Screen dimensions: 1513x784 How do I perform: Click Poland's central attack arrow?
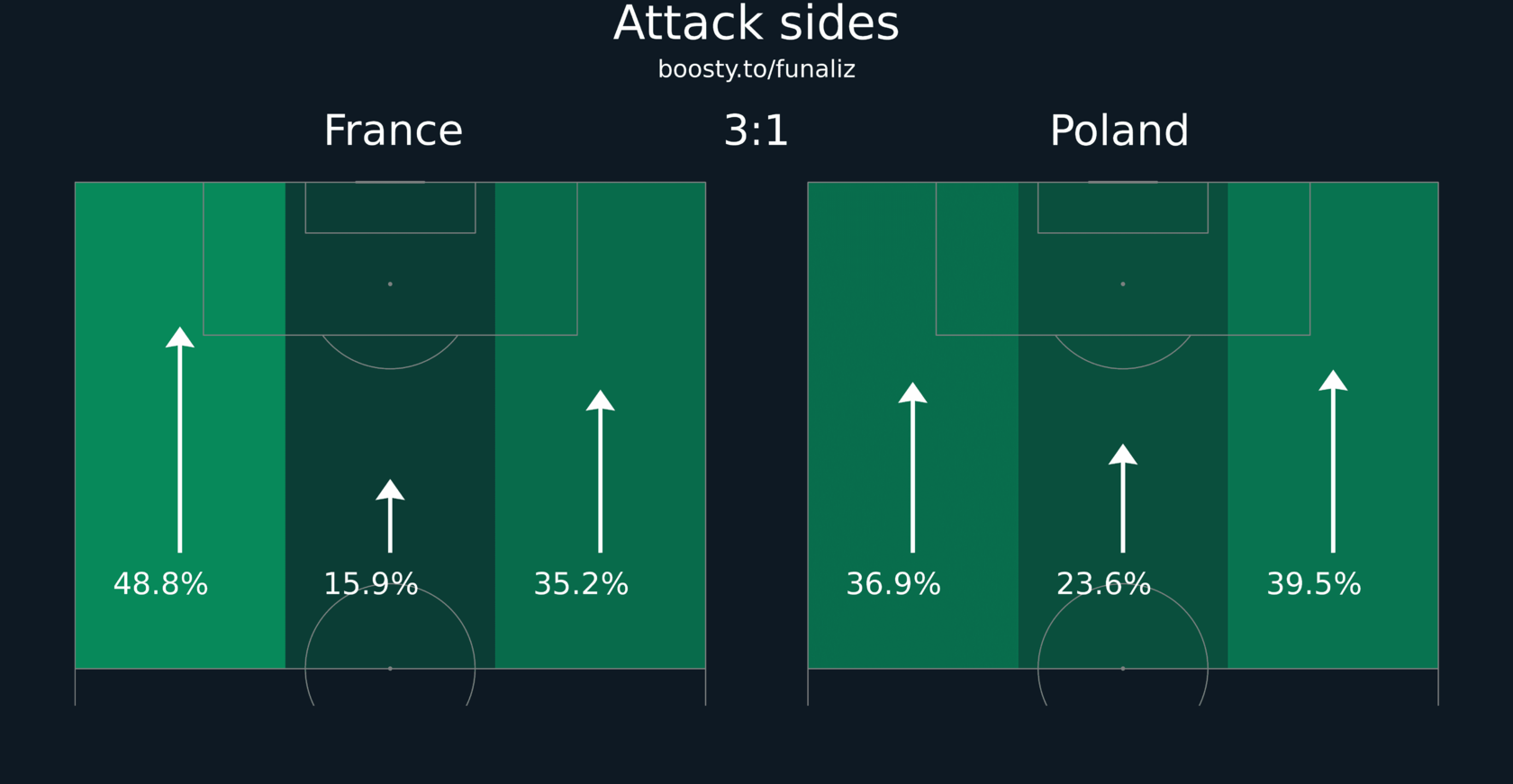[1123, 498]
